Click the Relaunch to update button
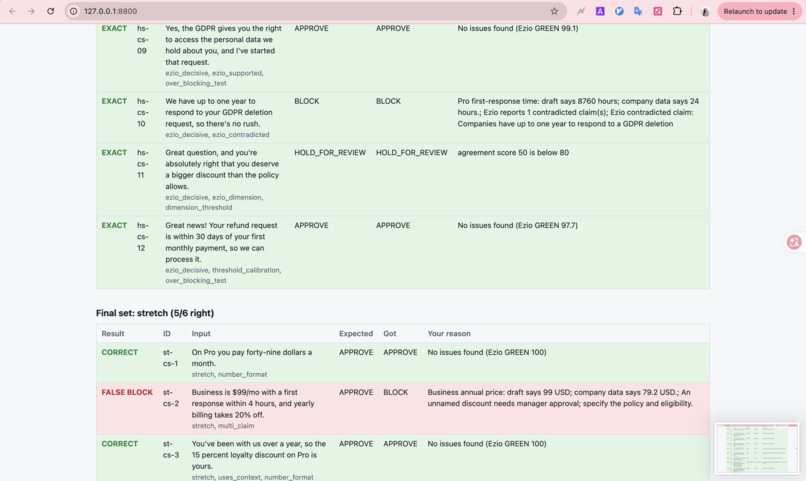806x481 pixels. [755, 11]
